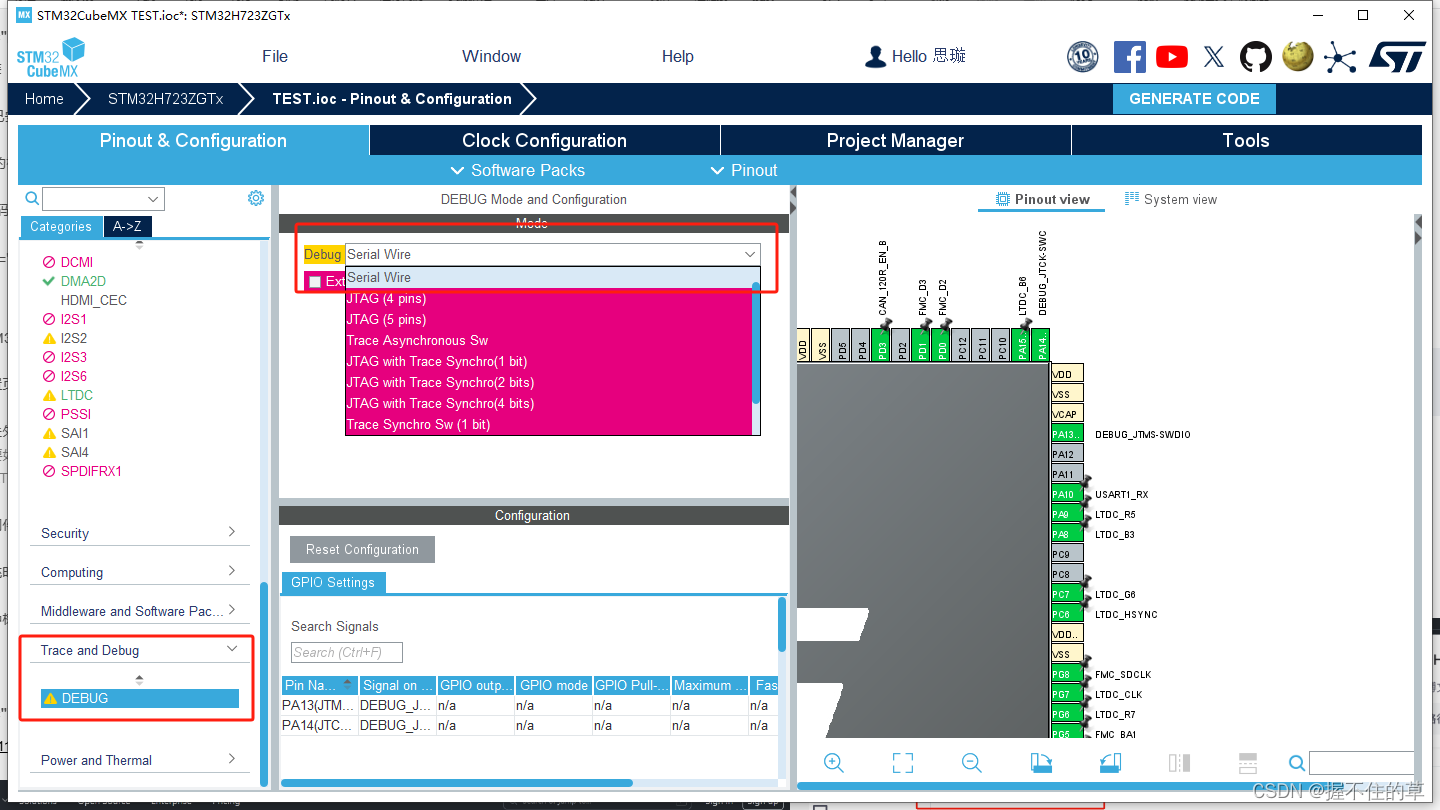
Task: Open the Window menu
Action: (x=491, y=56)
